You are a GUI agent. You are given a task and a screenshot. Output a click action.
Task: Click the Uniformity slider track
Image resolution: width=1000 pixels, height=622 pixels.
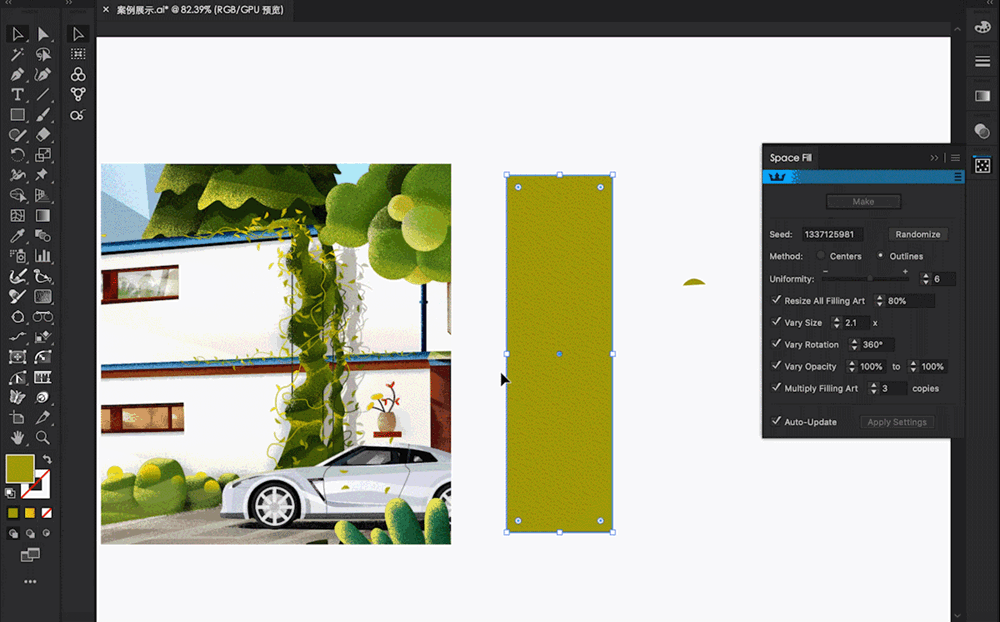tap(865, 279)
